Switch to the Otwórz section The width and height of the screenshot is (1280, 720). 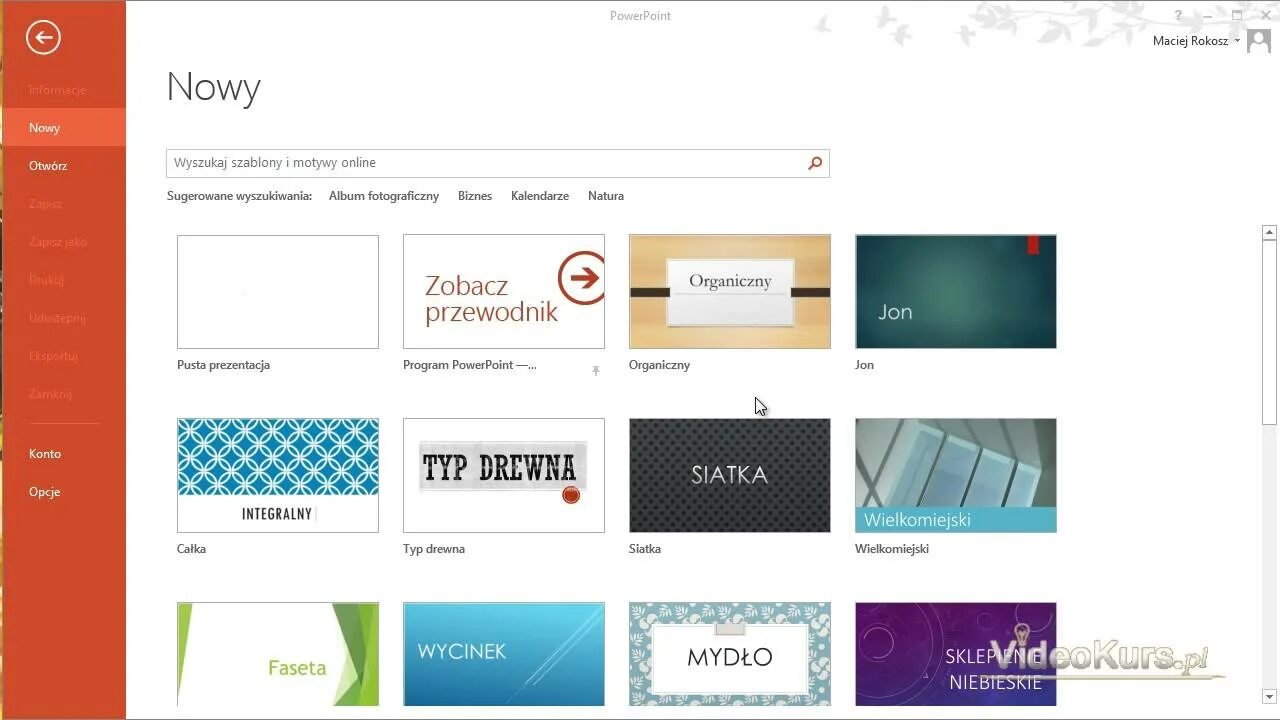(x=48, y=165)
